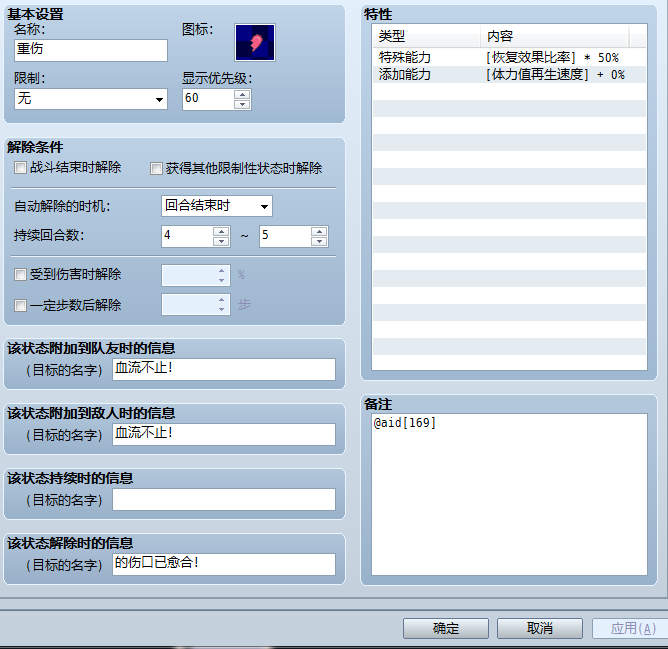Click the 类型 column header

(426, 36)
